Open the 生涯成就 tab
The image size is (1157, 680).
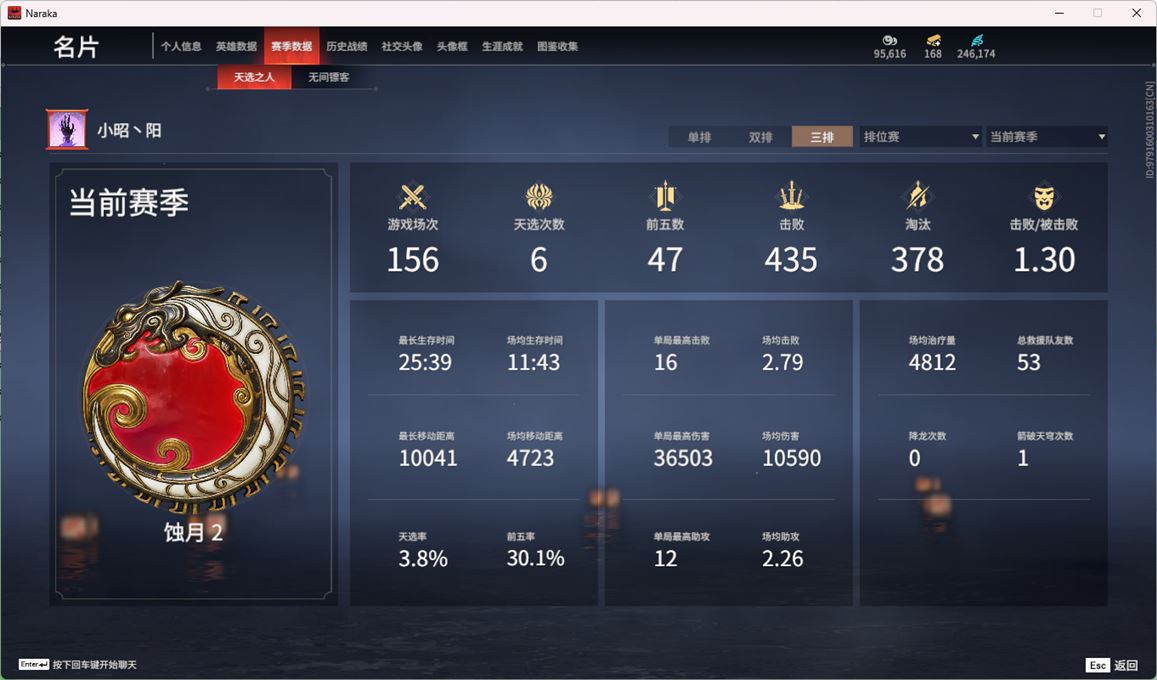pos(502,46)
